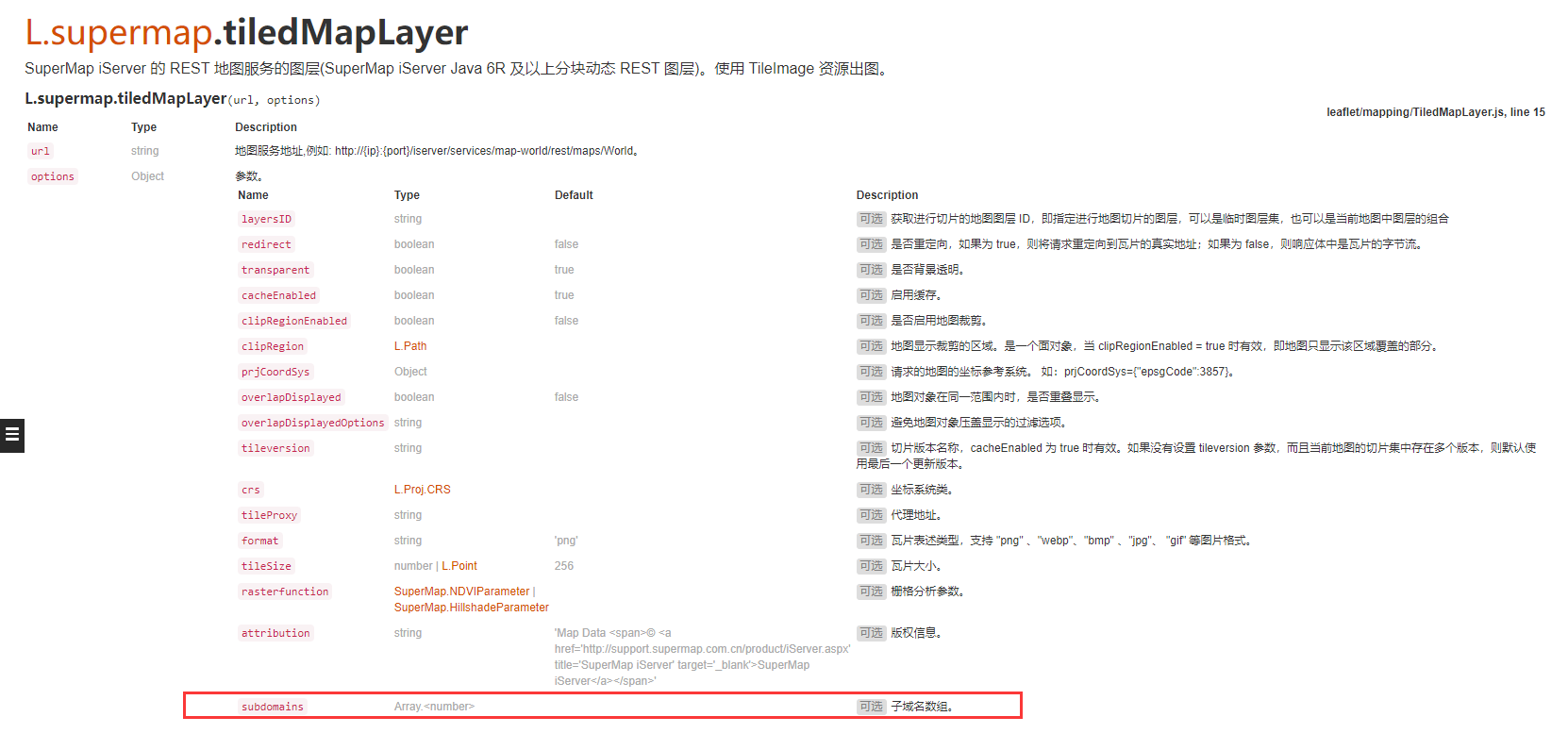1568x750 pixels.
Task: Click the 'transparent' option name
Action: pyautogui.click(x=275, y=270)
